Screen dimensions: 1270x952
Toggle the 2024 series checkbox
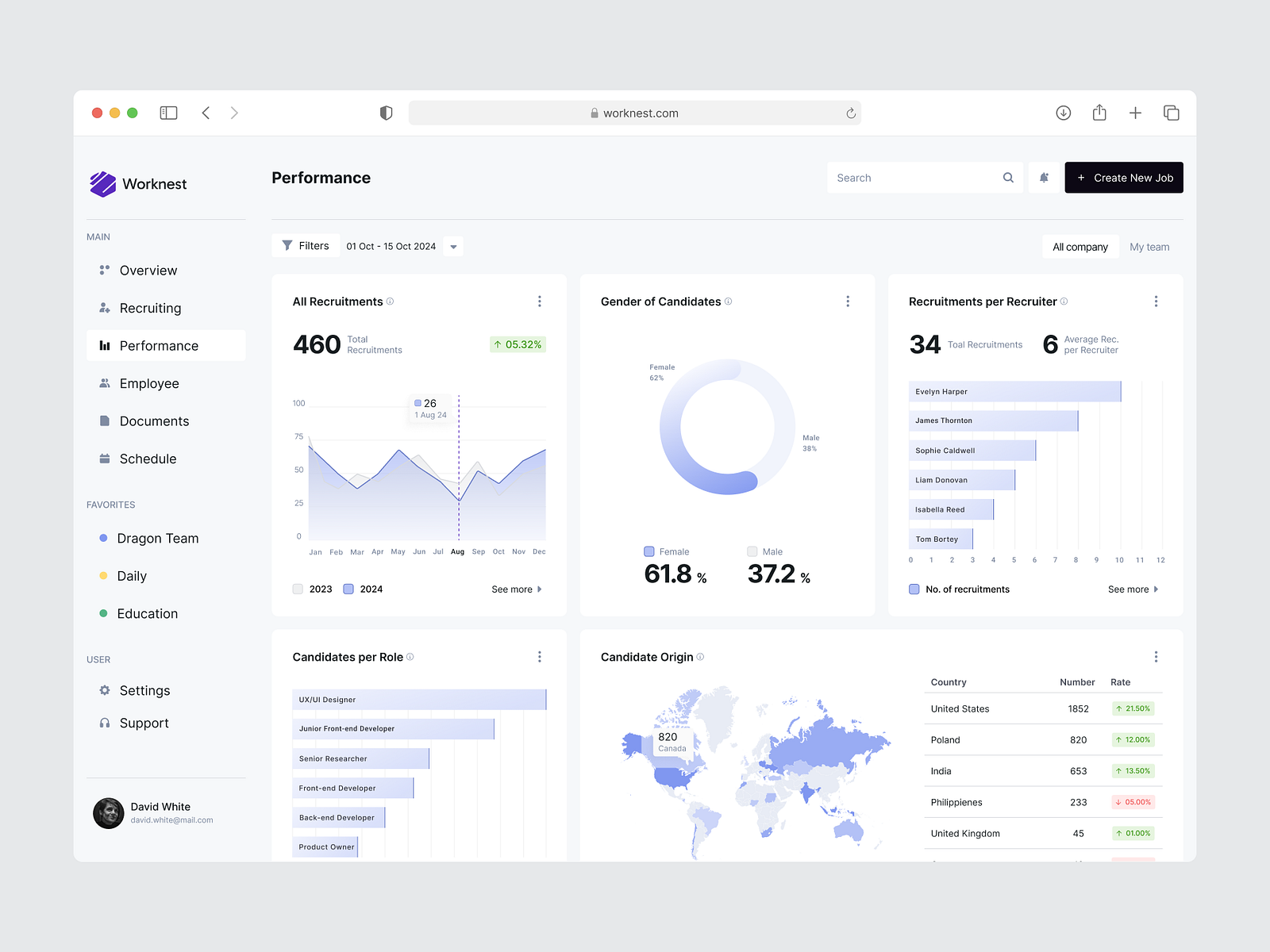click(x=348, y=589)
